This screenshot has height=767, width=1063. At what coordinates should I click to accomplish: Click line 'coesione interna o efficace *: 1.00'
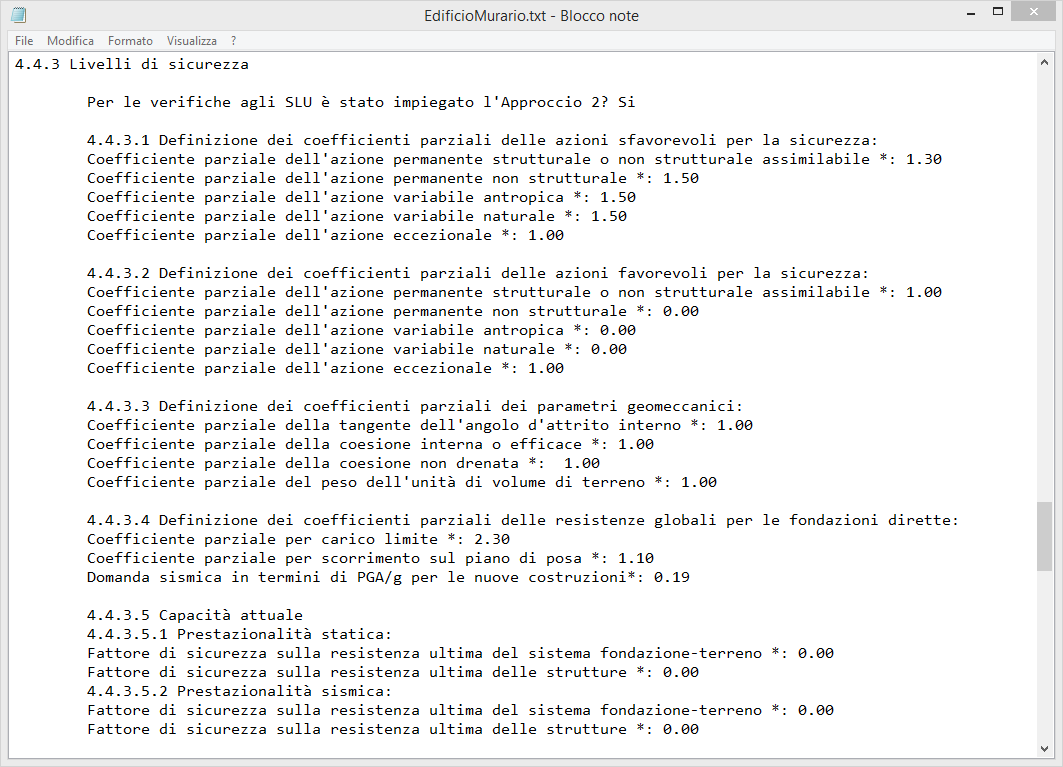[x=370, y=444]
